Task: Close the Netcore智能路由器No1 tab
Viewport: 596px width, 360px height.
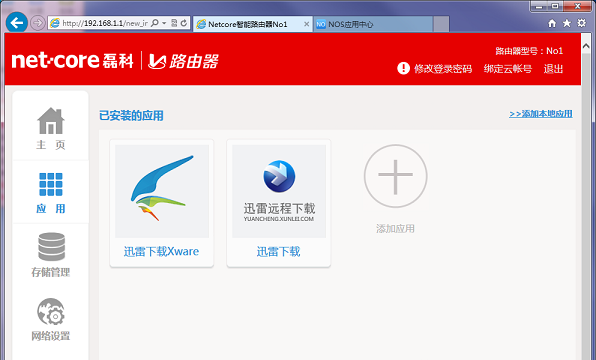Action: 306,24
